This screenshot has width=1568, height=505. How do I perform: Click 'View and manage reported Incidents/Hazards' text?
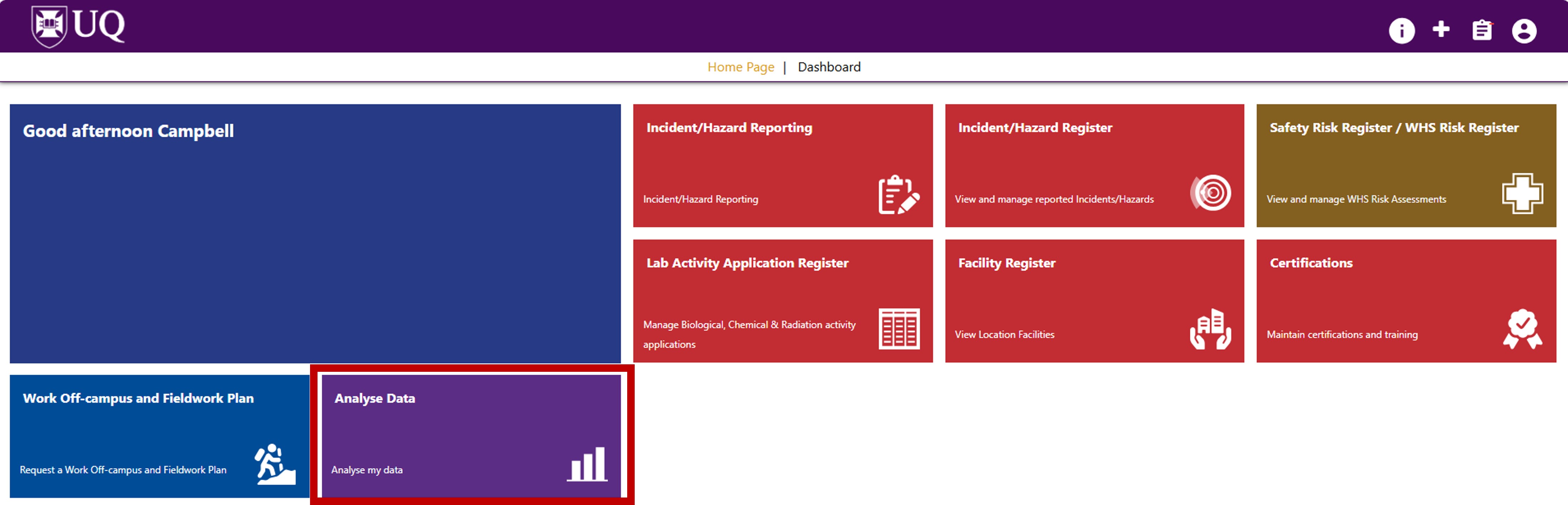coord(1054,199)
